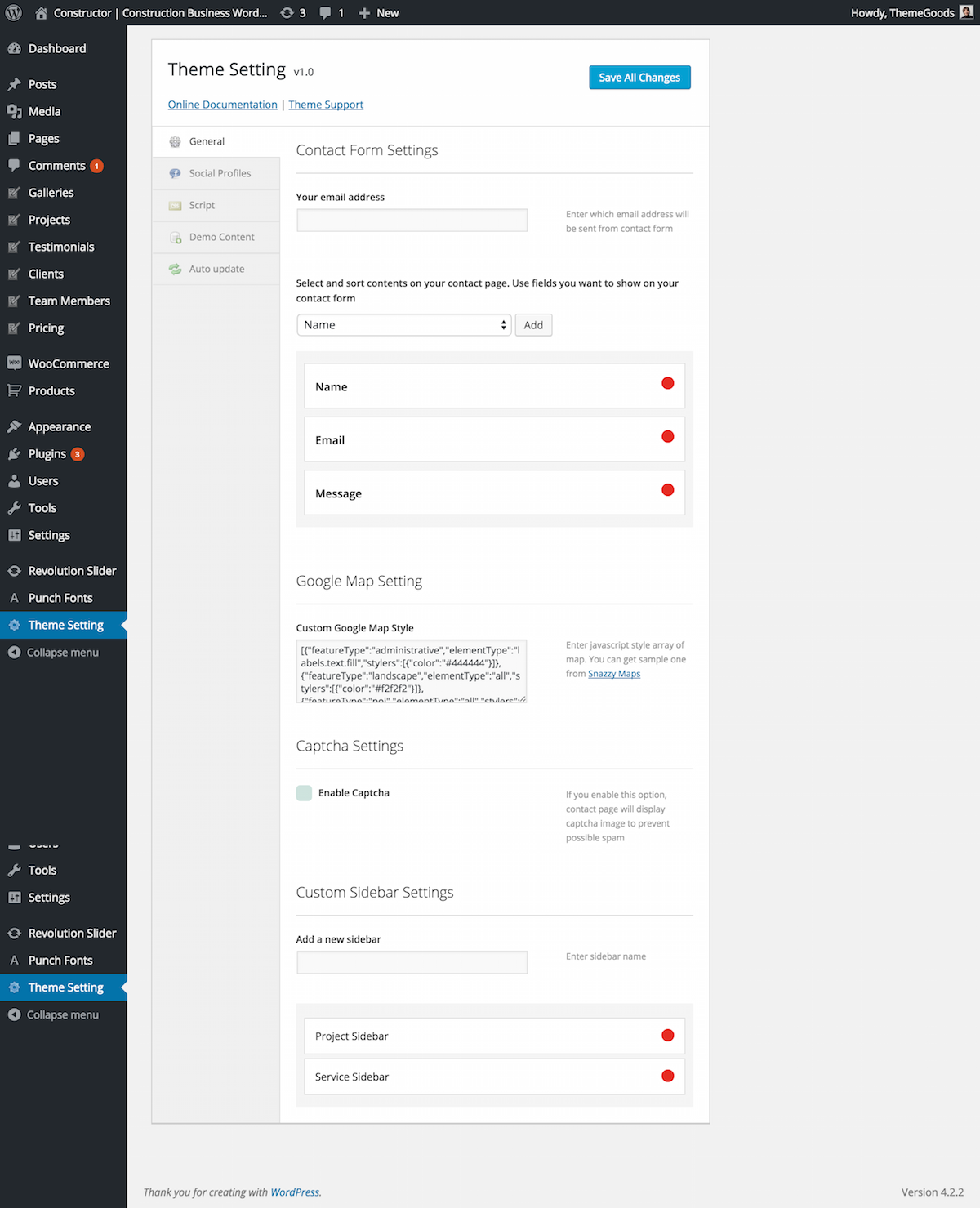This screenshot has width=980, height=1208.
Task: Open the Demo Content tab
Action: pos(220,237)
